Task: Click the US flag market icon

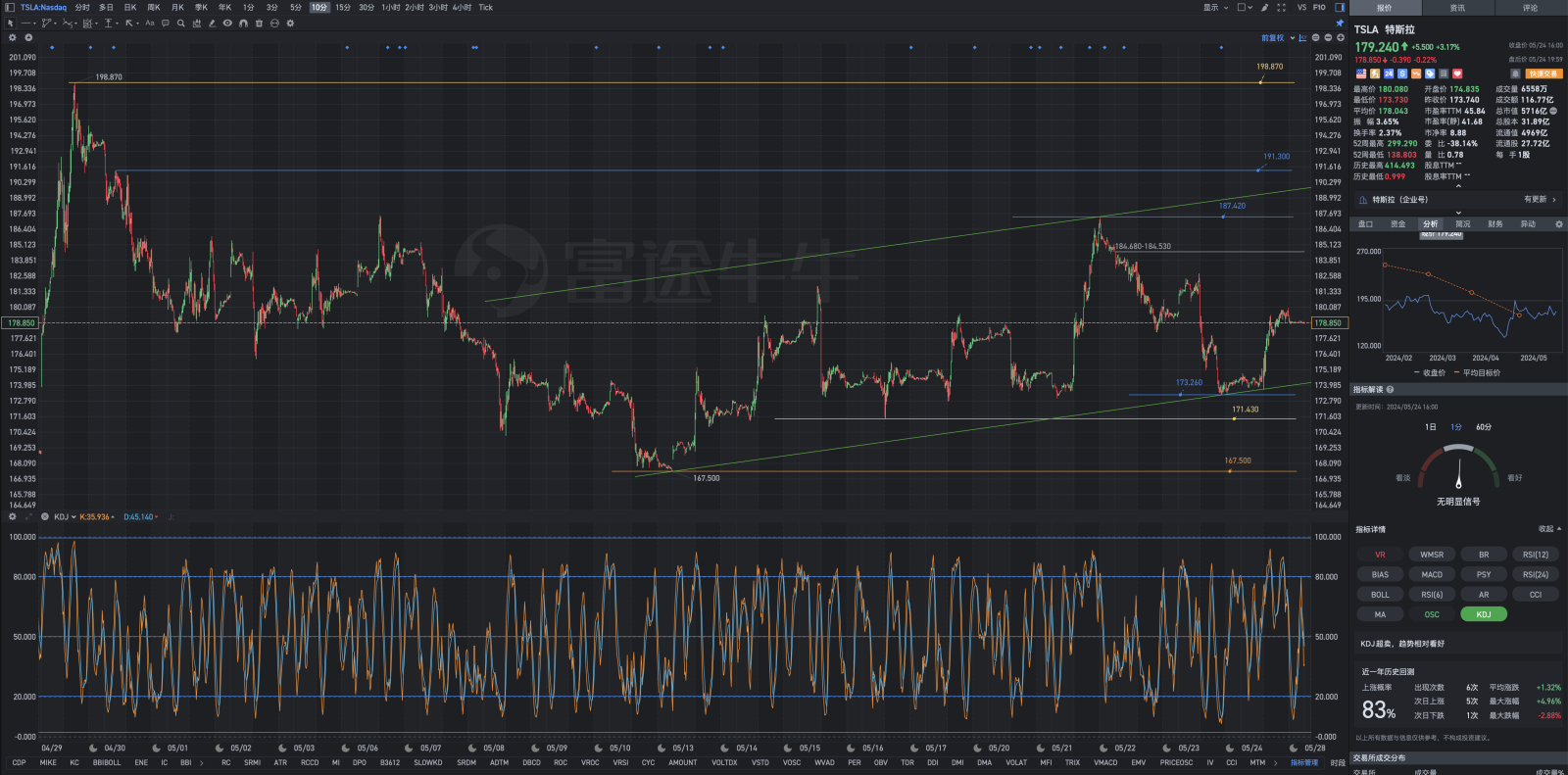Action: [1361, 73]
